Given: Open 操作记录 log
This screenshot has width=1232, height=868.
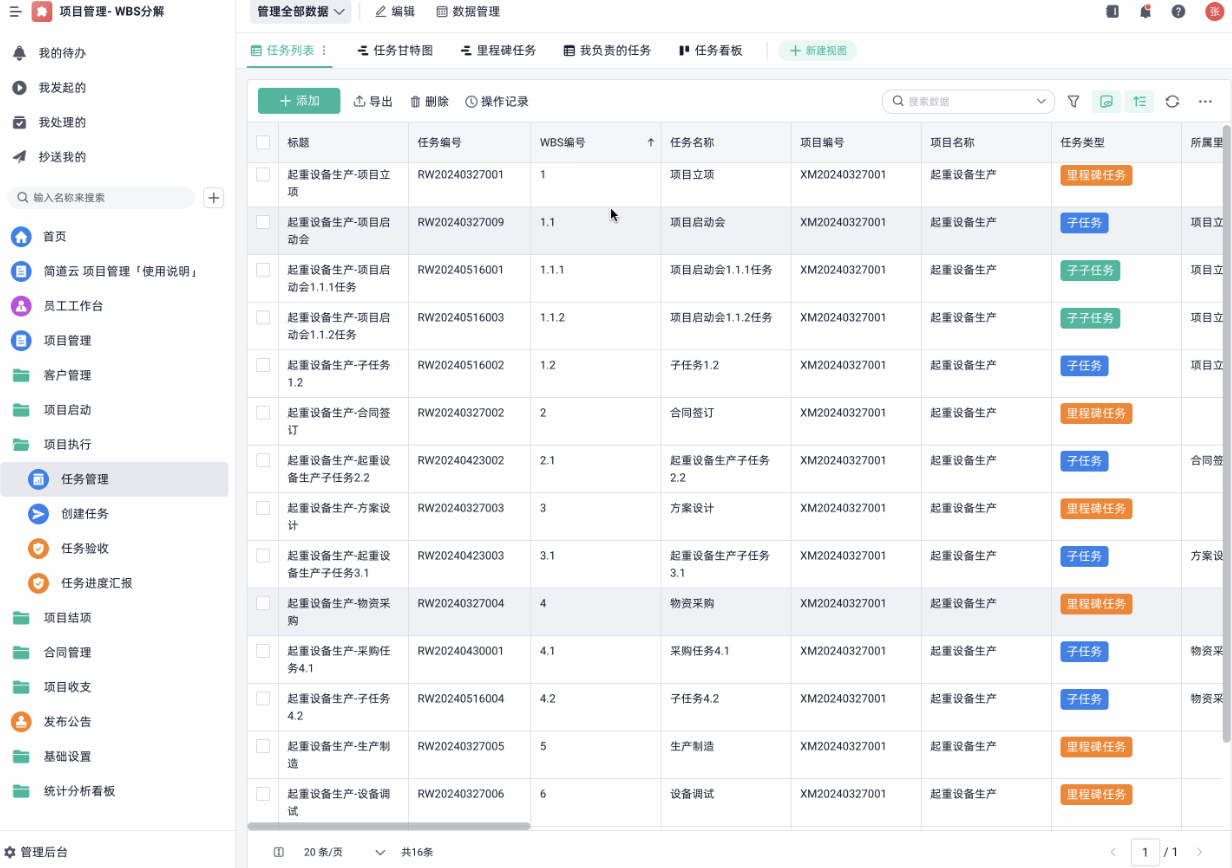Looking at the screenshot, I should [x=497, y=101].
